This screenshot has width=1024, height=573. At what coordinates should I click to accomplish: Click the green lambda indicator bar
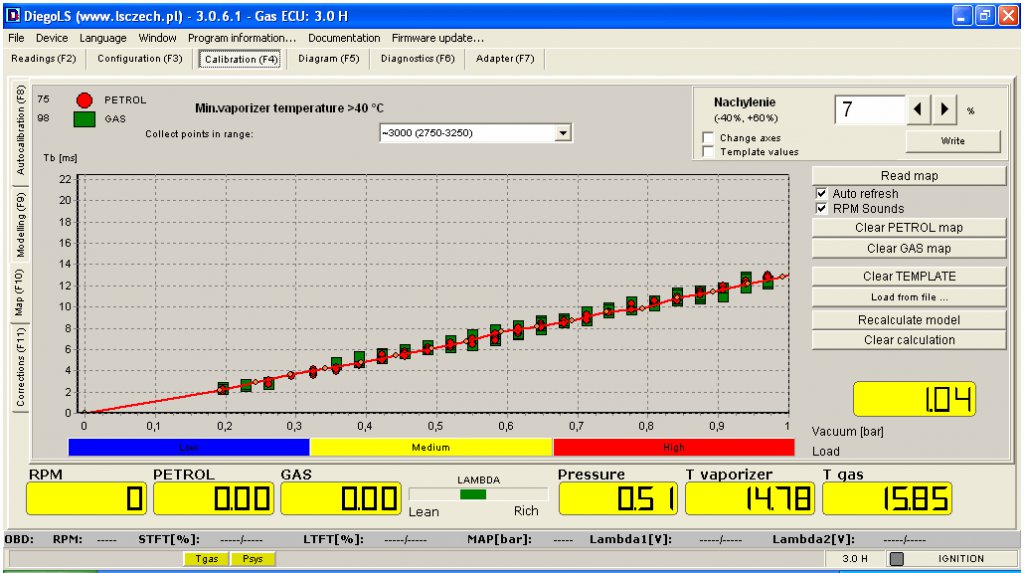pos(473,495)
